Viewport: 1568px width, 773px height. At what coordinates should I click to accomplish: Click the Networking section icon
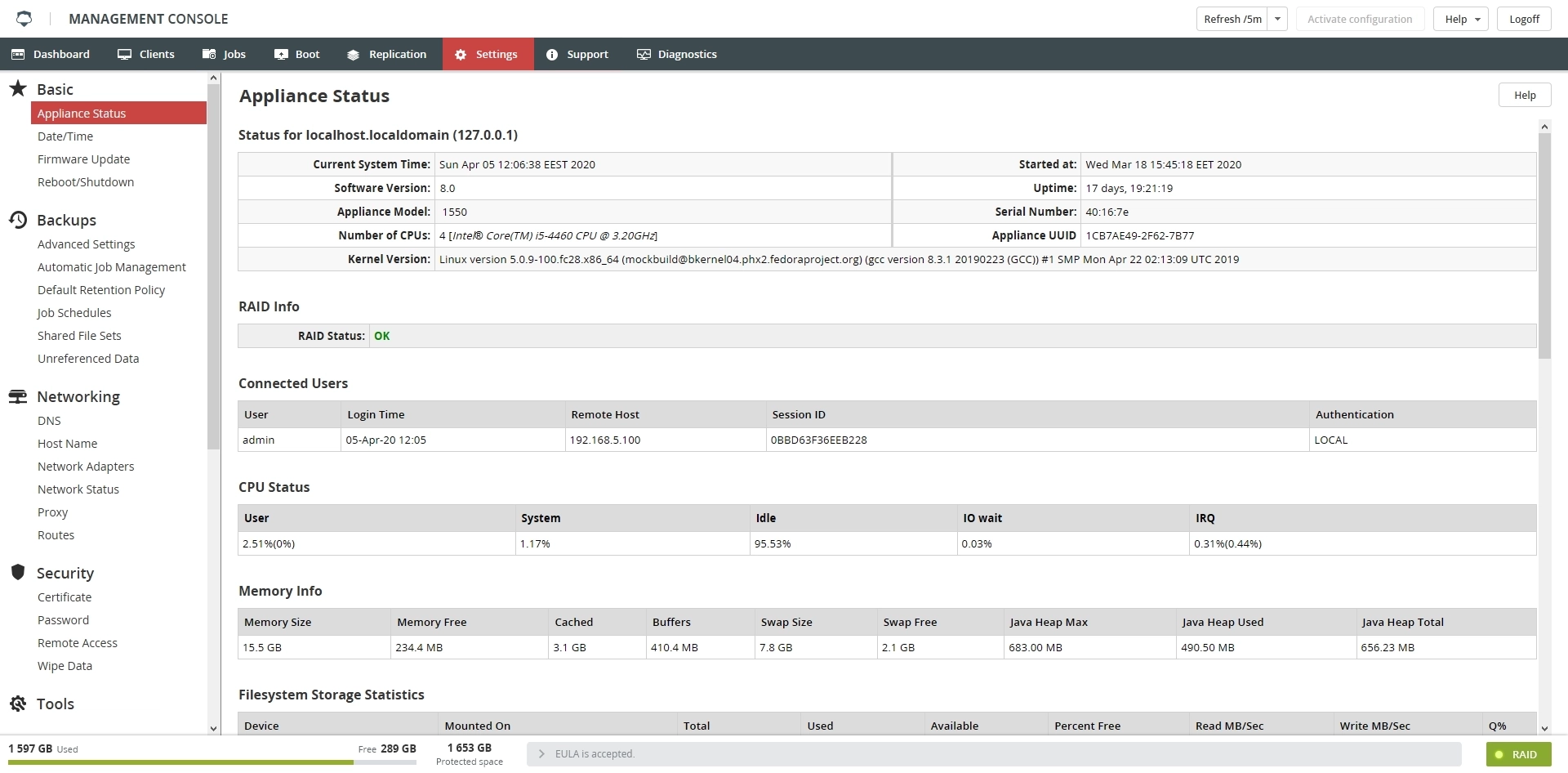coord(18,396)
